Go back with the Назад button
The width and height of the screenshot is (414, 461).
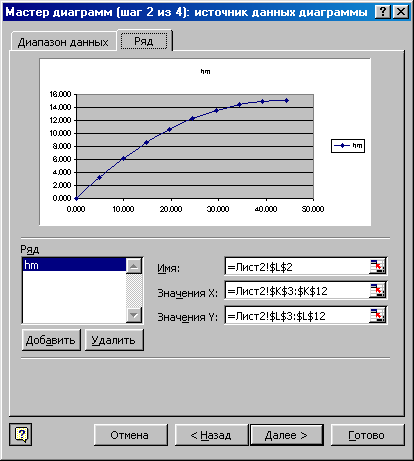point(211,435)
